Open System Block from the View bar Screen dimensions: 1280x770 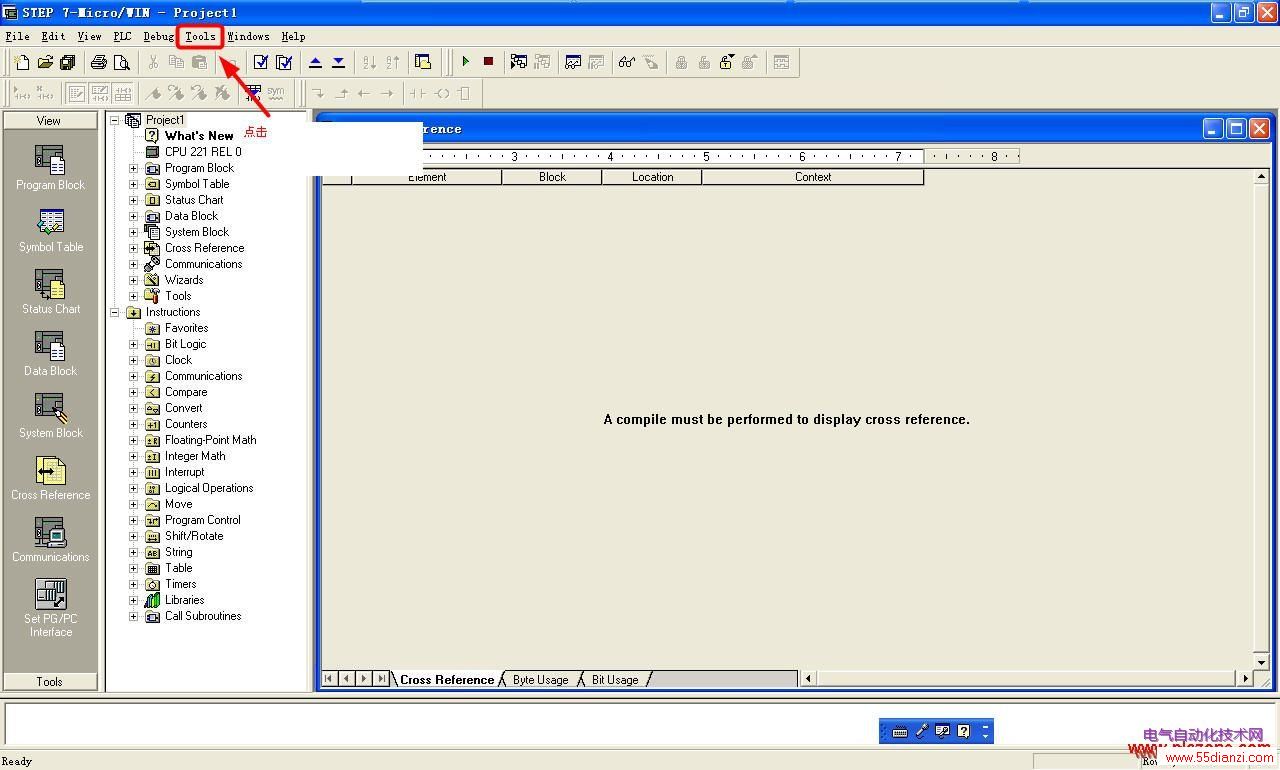point(50,416)
